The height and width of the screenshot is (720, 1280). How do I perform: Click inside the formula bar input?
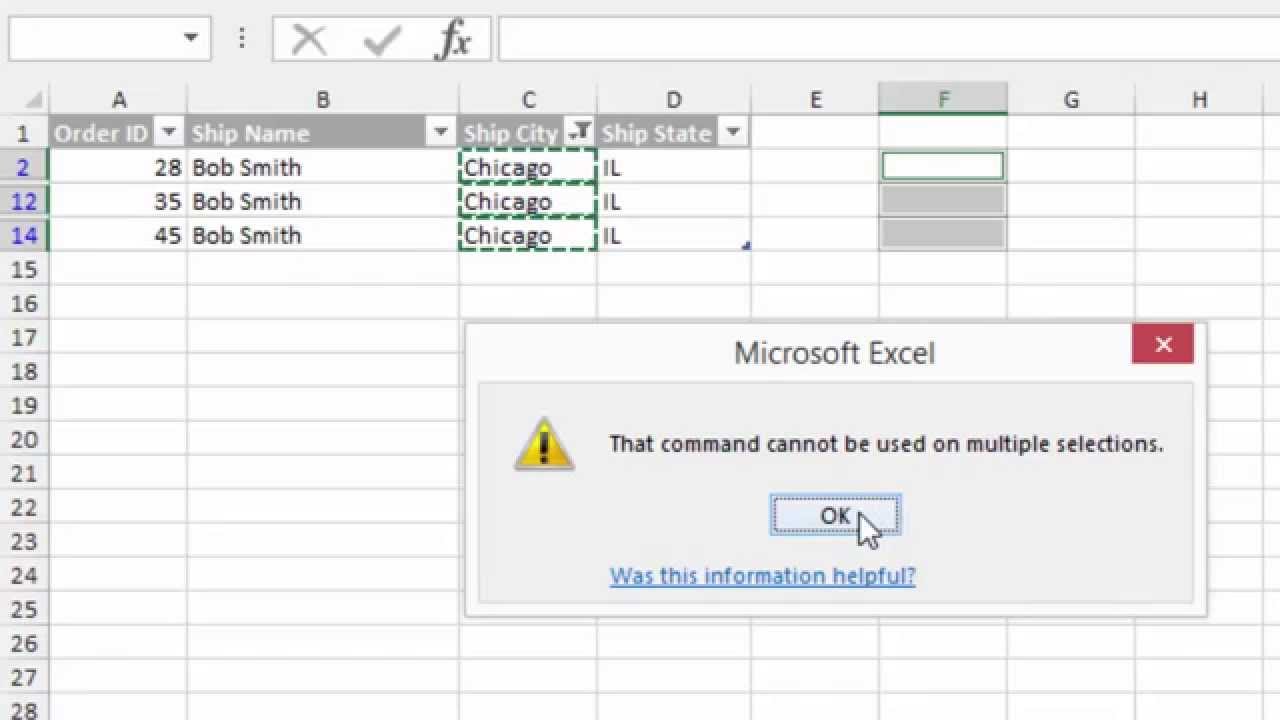coord(880,40)
